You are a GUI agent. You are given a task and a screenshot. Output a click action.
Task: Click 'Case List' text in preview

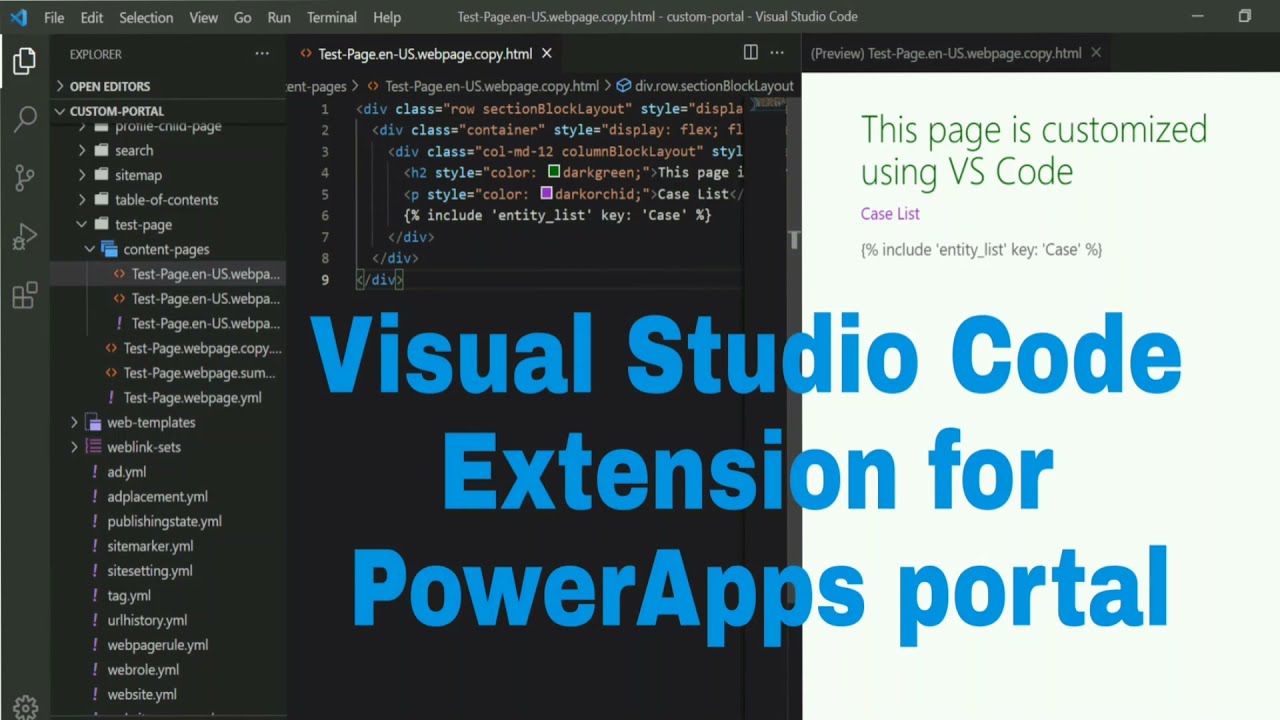(x=890, y=214)
